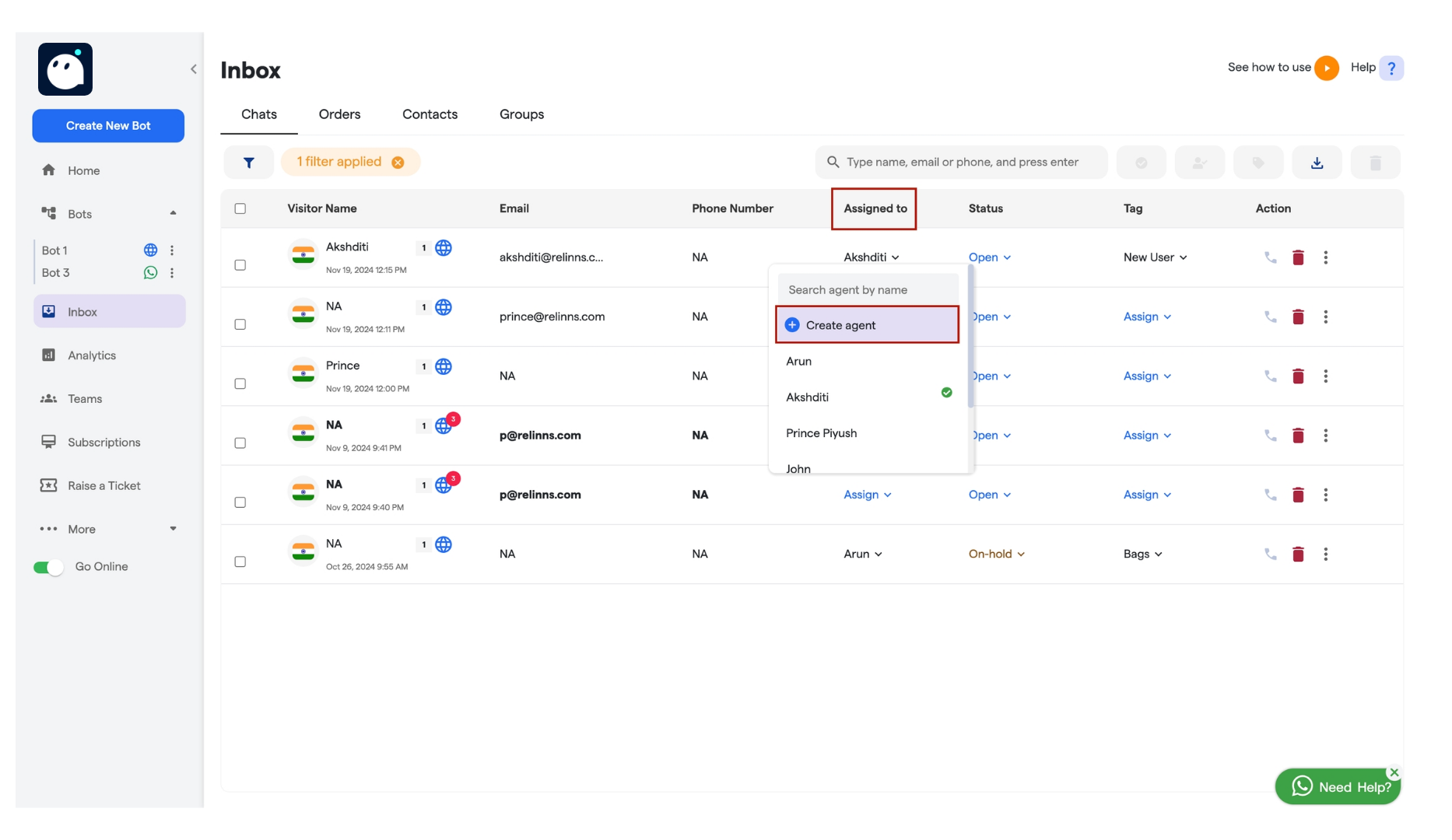Call the Akshditi visitor phone icon

click(x=1270, y=257)
